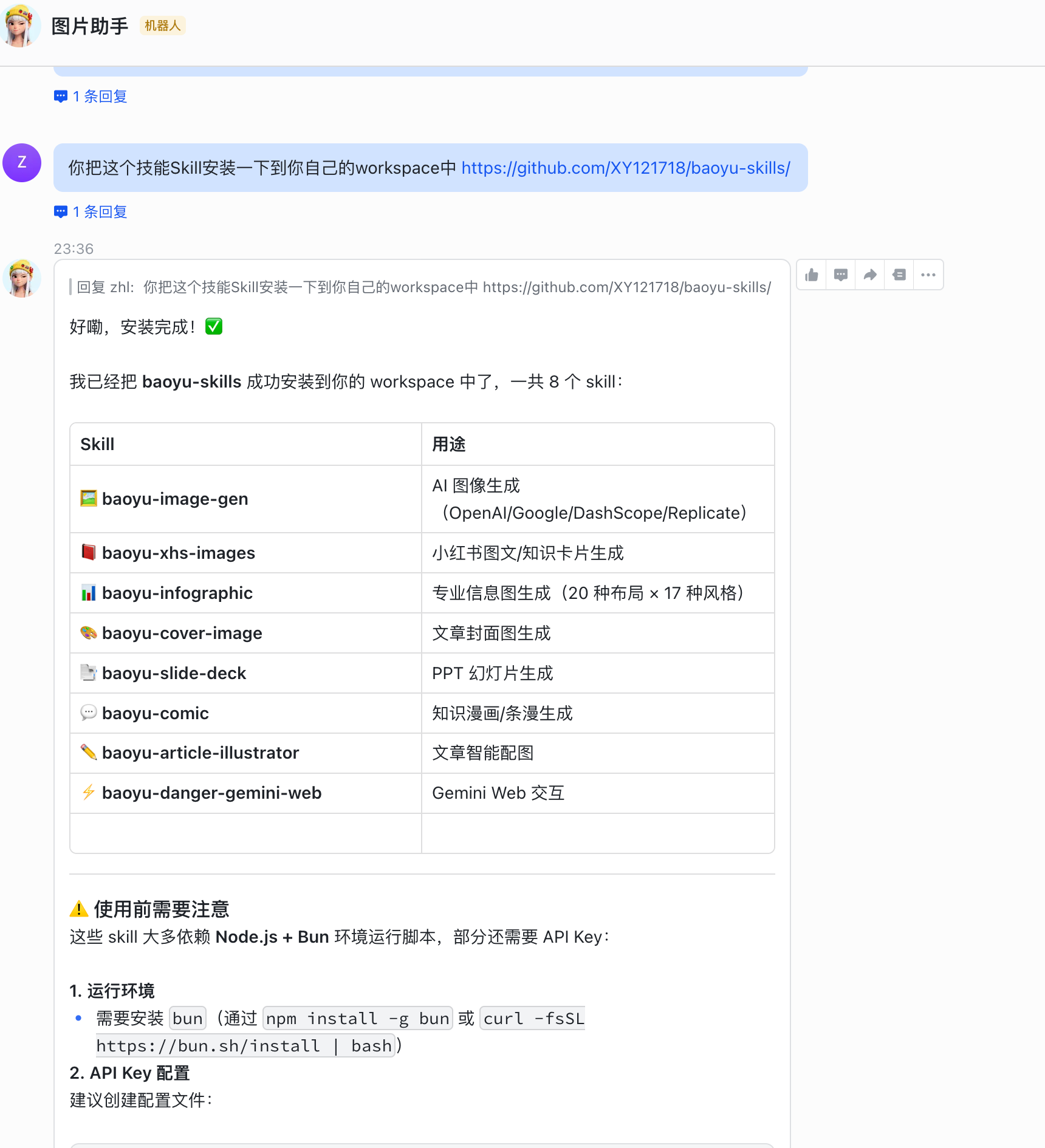The width and height of the screenshot is (1045, 1148).
Task: Click the npm install -g bun code
Action: click(x=357, y=1019)
